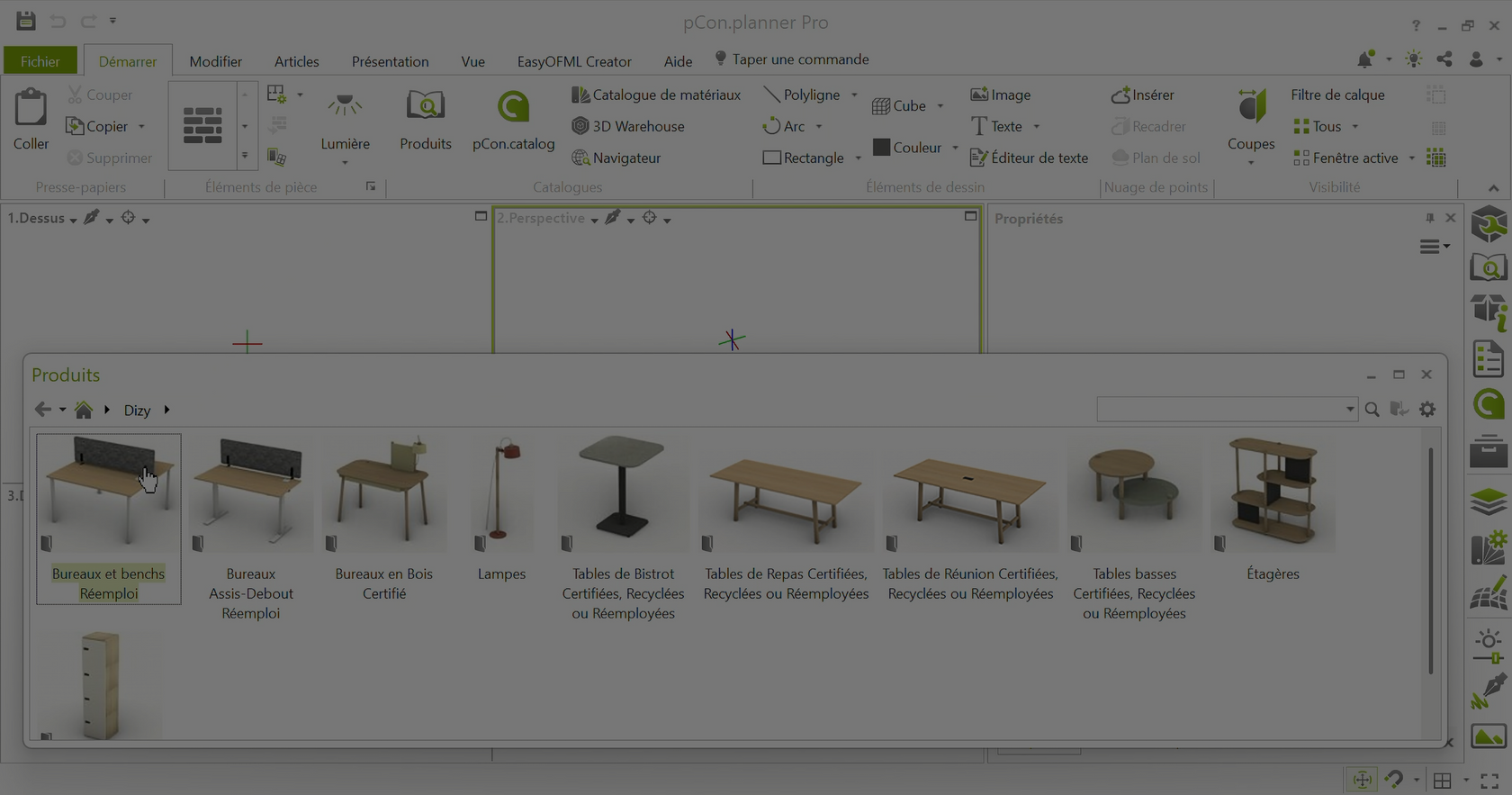Expand the 1.Dessus view dropdown
Screen dimensions: 1512x795
73,220
